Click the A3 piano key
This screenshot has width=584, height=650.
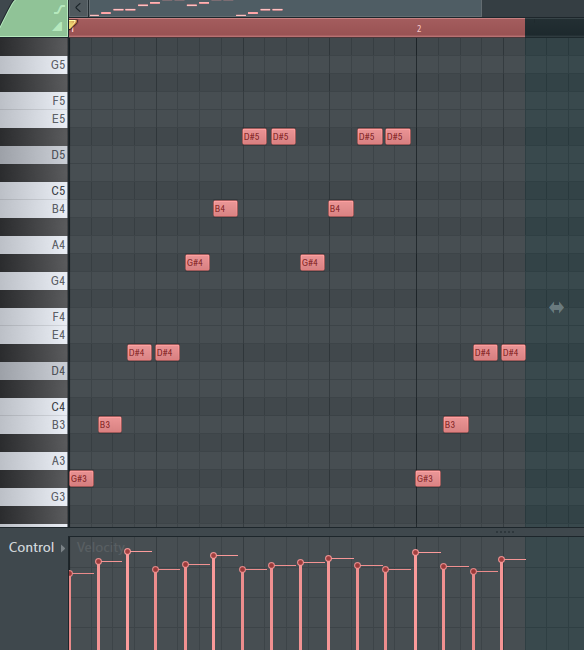(x=34, y=461)
